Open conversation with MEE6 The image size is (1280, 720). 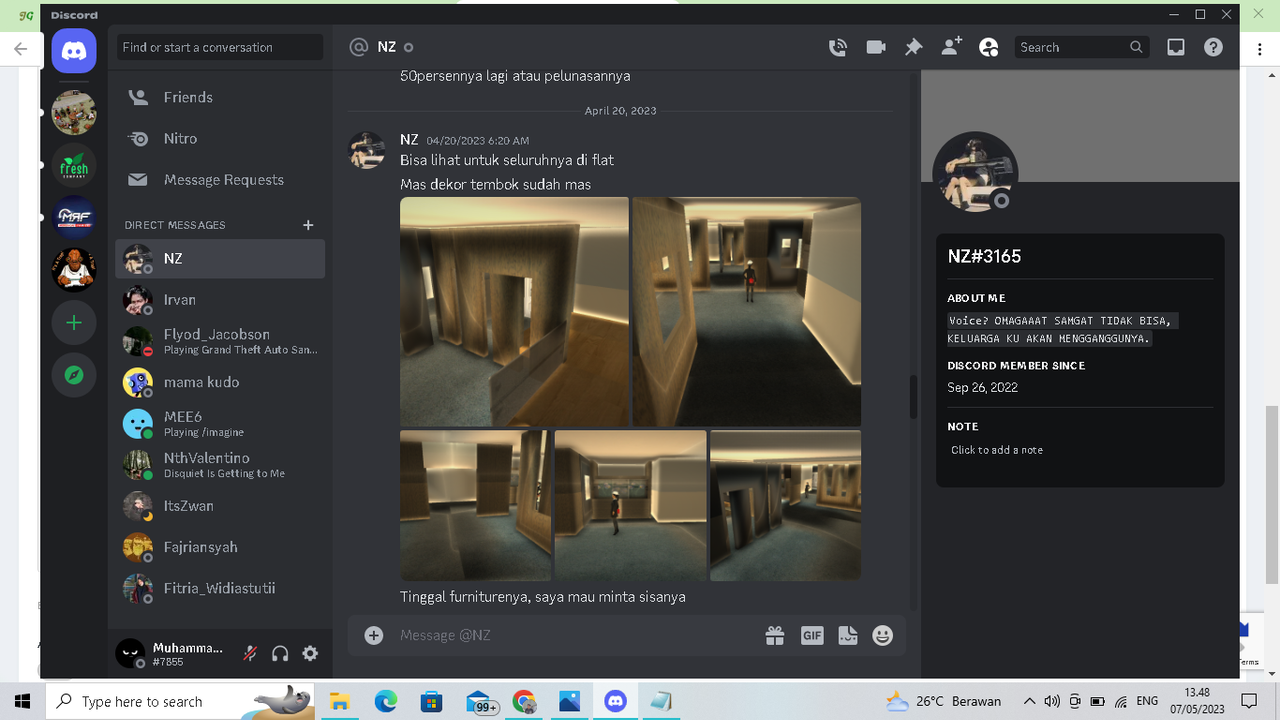pos(220,423)
